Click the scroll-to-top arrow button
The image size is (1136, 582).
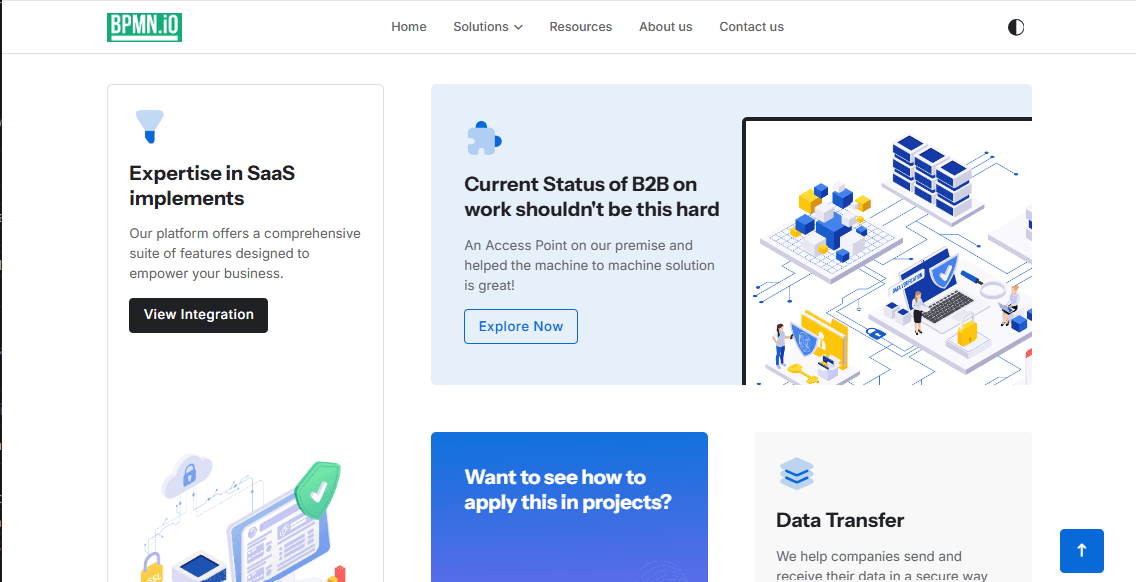[1081, 551]
